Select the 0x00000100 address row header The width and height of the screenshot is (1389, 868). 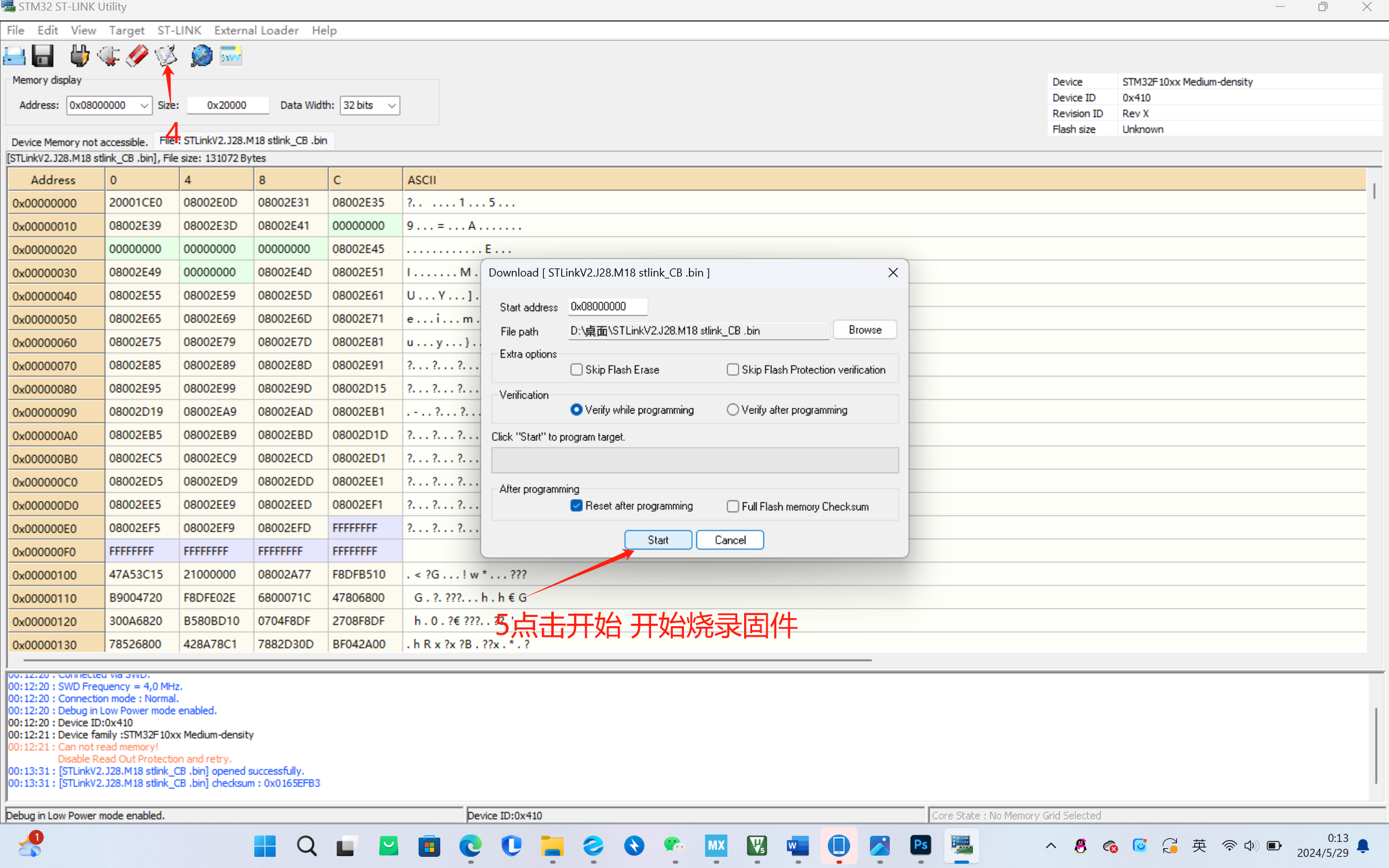[x=56, y=575]
